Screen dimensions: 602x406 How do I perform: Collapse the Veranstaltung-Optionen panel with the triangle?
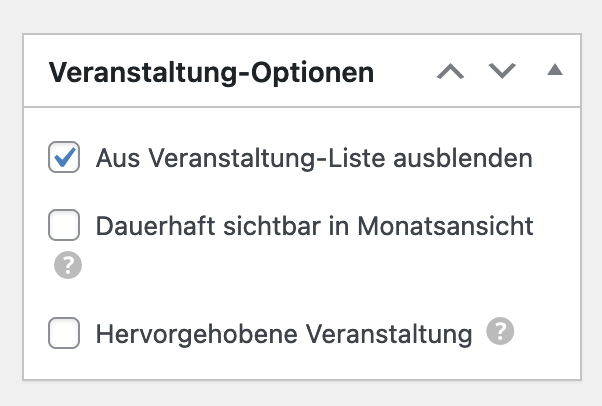pos(555,71)
